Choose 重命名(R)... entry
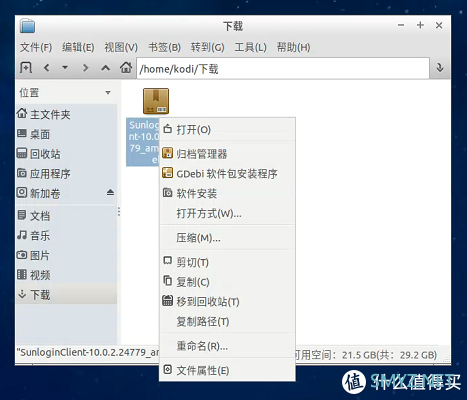Screen dimensions: 467x400 [227, 346]
